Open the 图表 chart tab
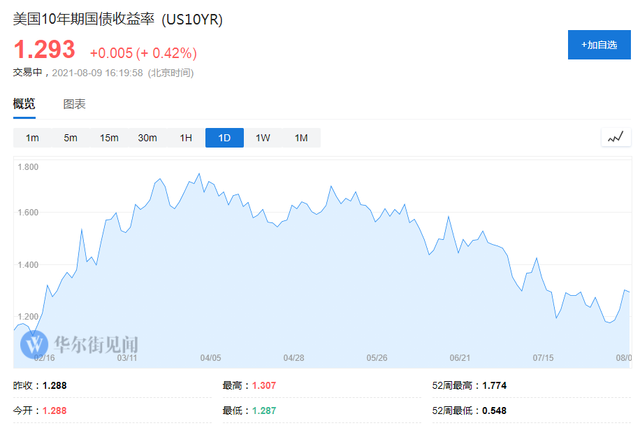This screenshot has width=640, height=428. tap(74, 104)
